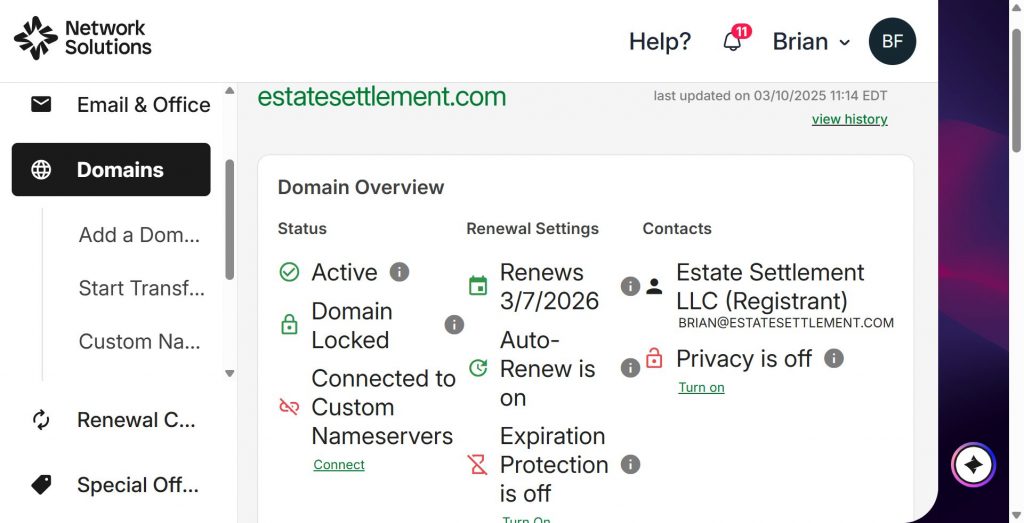Click the info icon next to Expiration Protection
1024x523 pixels.
point(630,464)
